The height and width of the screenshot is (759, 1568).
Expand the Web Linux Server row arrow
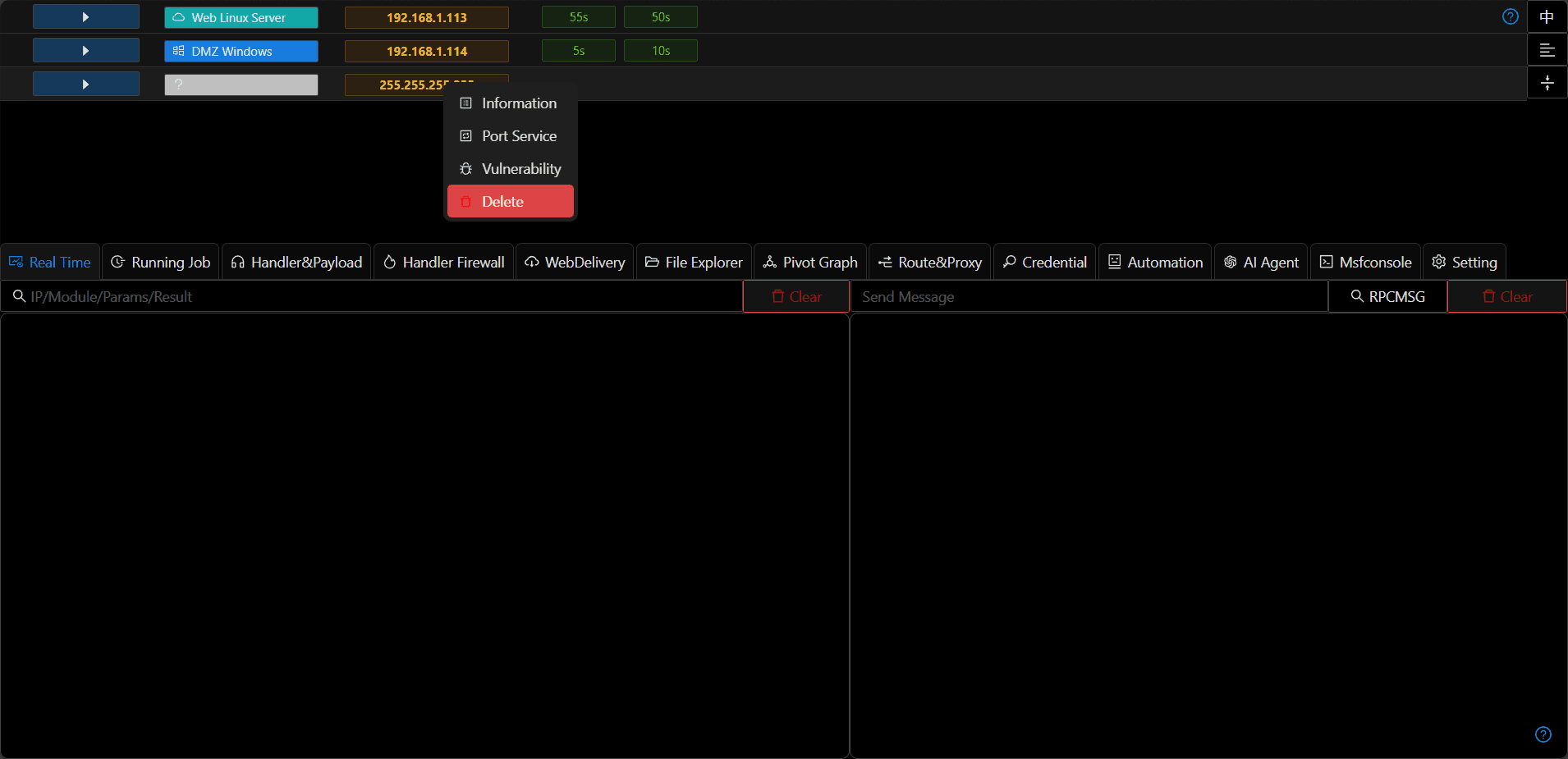85,16
